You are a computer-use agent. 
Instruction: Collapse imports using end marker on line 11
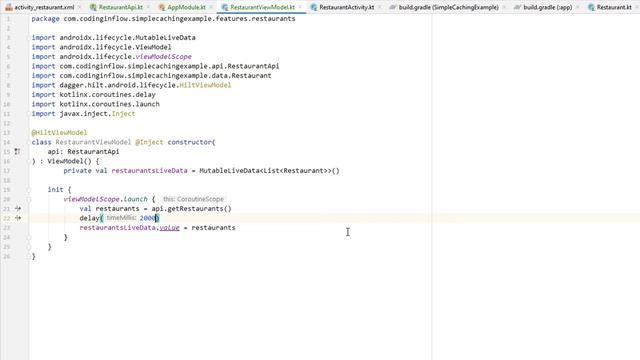pos(29,113)
